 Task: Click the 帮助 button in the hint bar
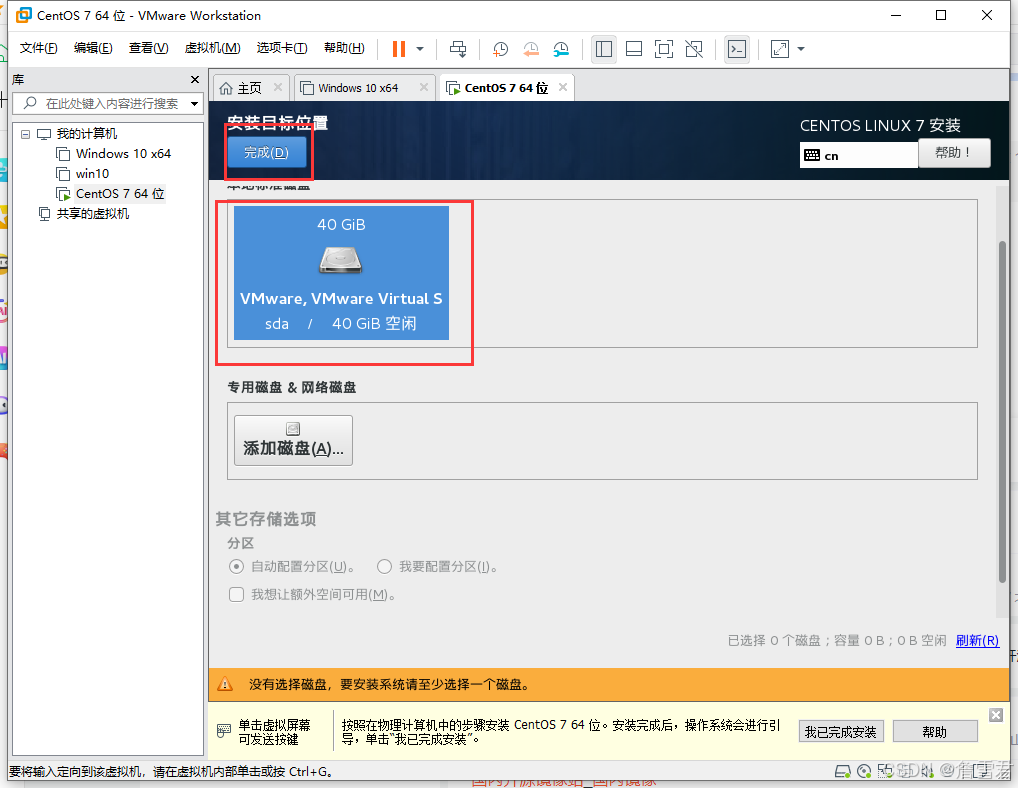click(935, 732)
